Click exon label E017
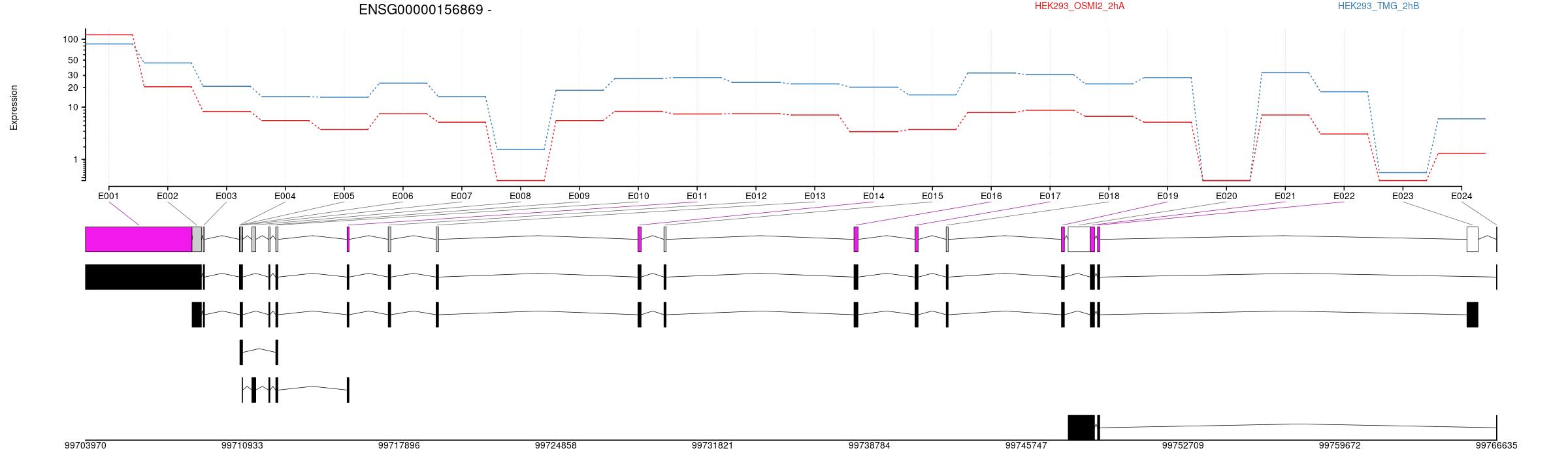 (x=1050, y=196)
